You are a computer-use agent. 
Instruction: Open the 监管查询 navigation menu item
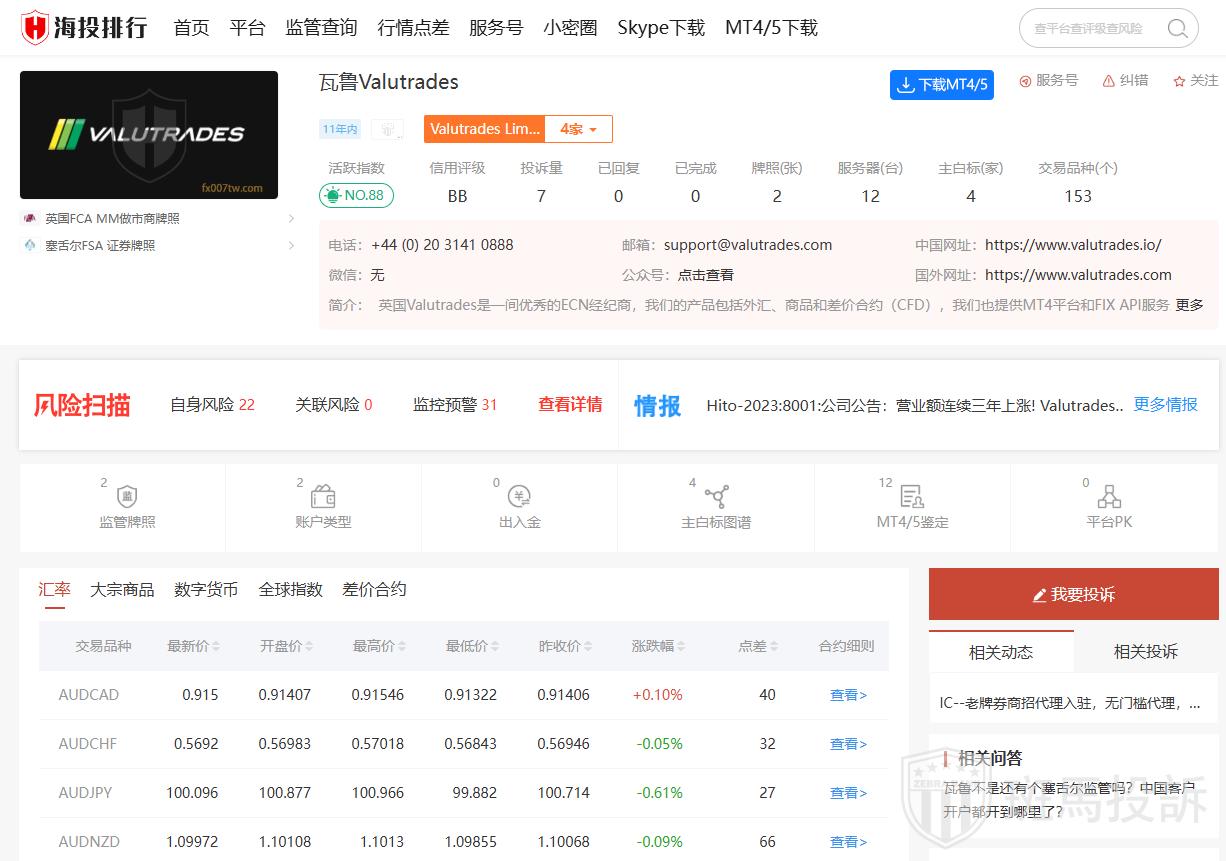(321, 28)
